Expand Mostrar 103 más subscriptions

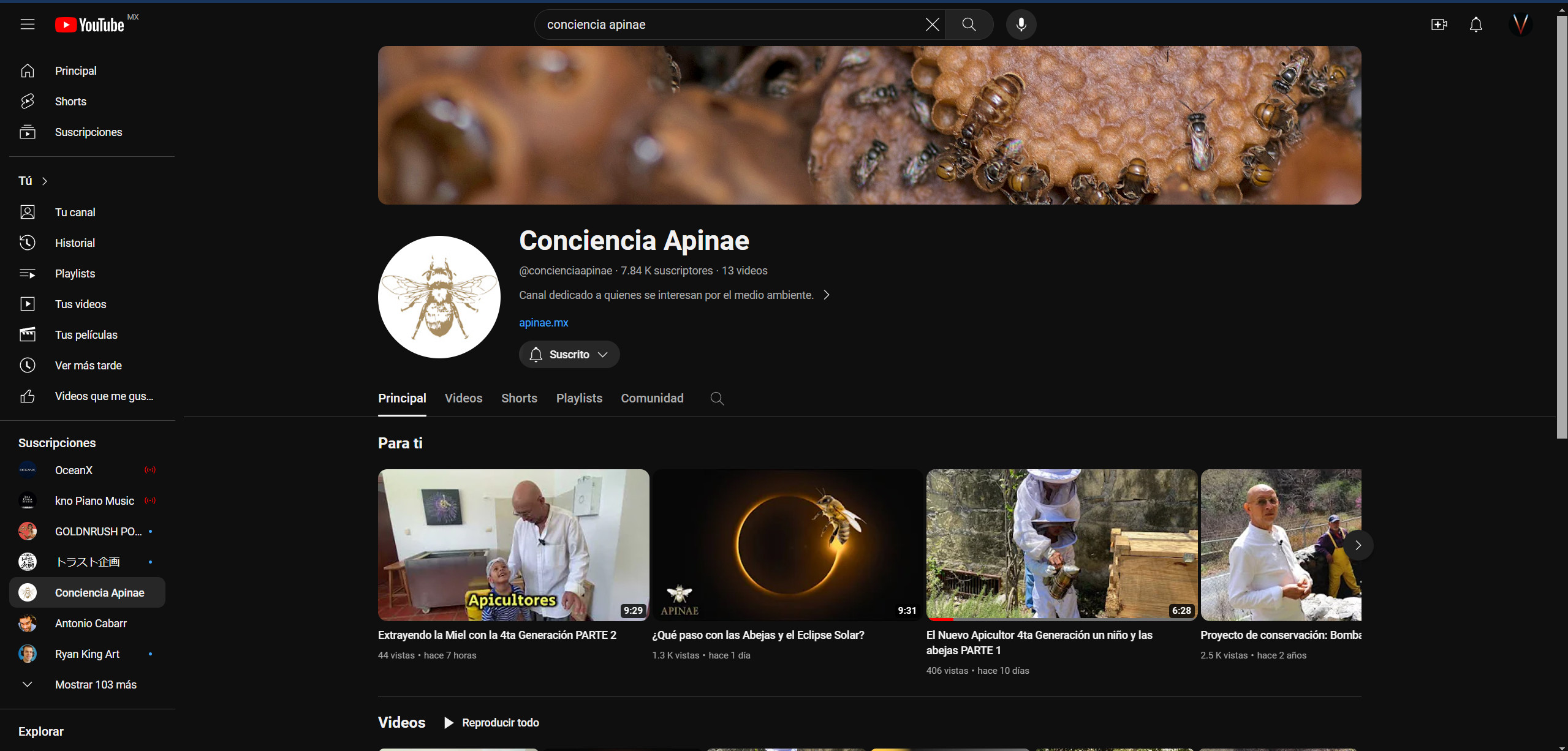pos(96,685)
